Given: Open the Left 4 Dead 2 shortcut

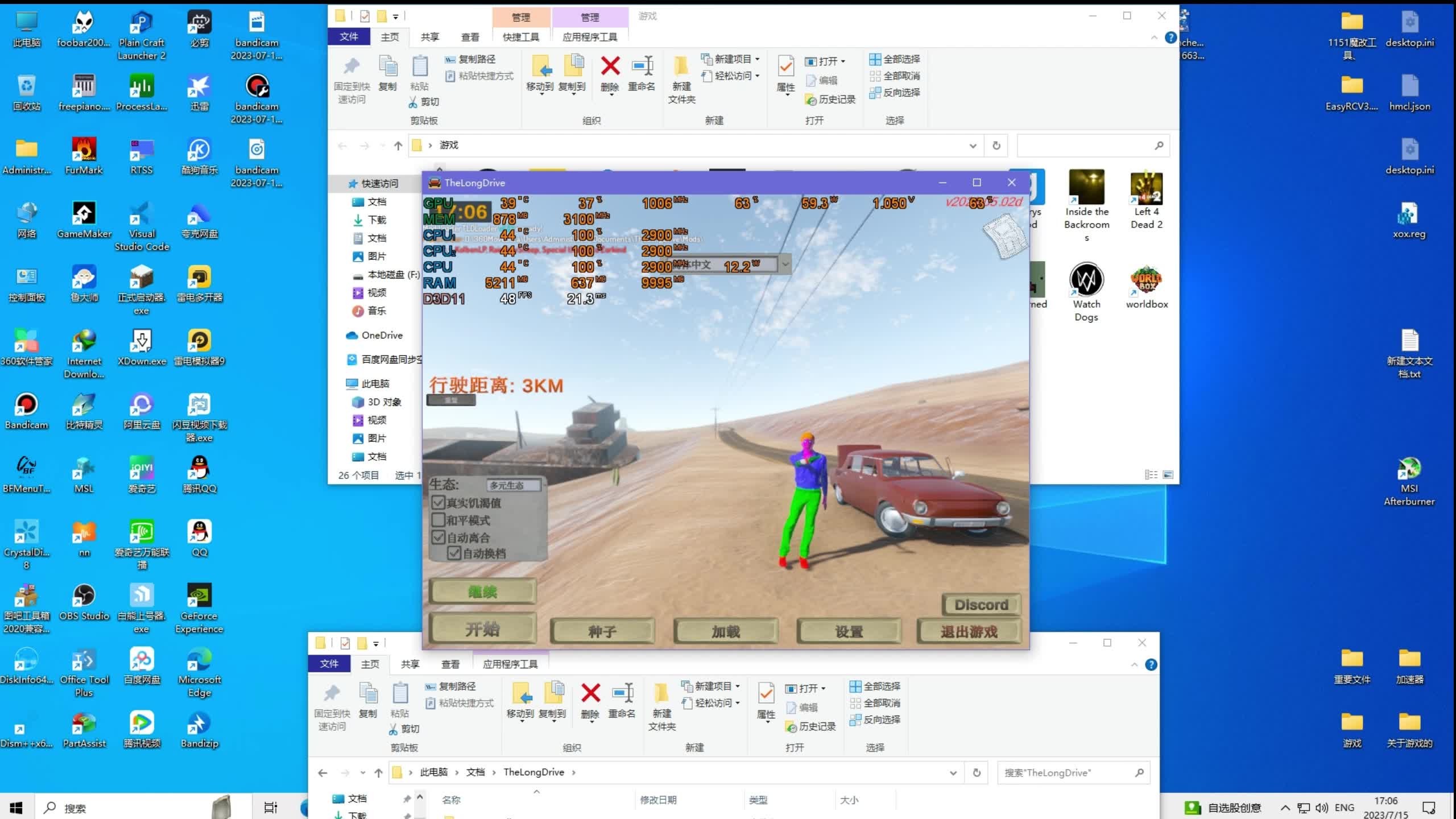Looking at the screenshot, I should pyautogui.click(x=1146, y=190).
